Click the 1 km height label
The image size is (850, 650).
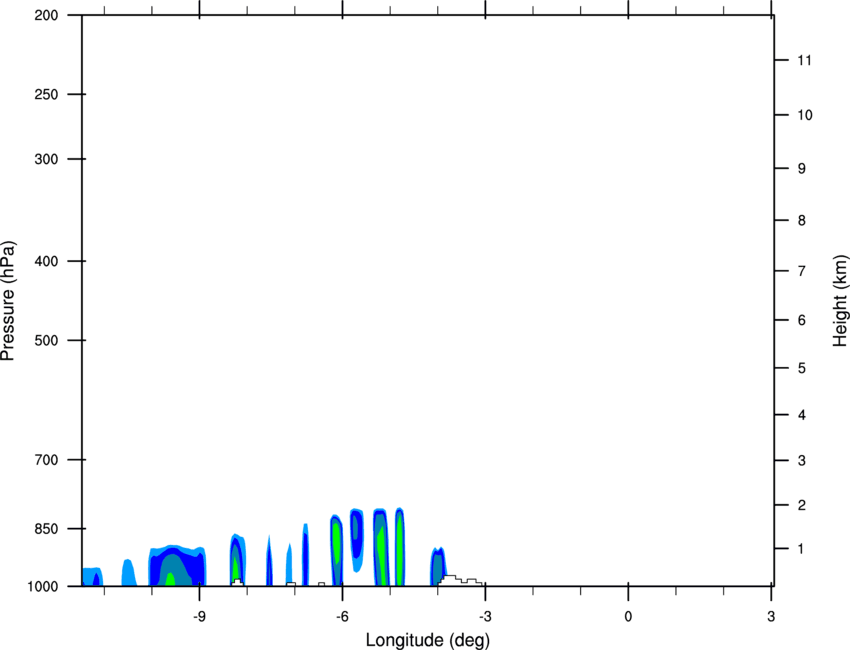[801, 549]
